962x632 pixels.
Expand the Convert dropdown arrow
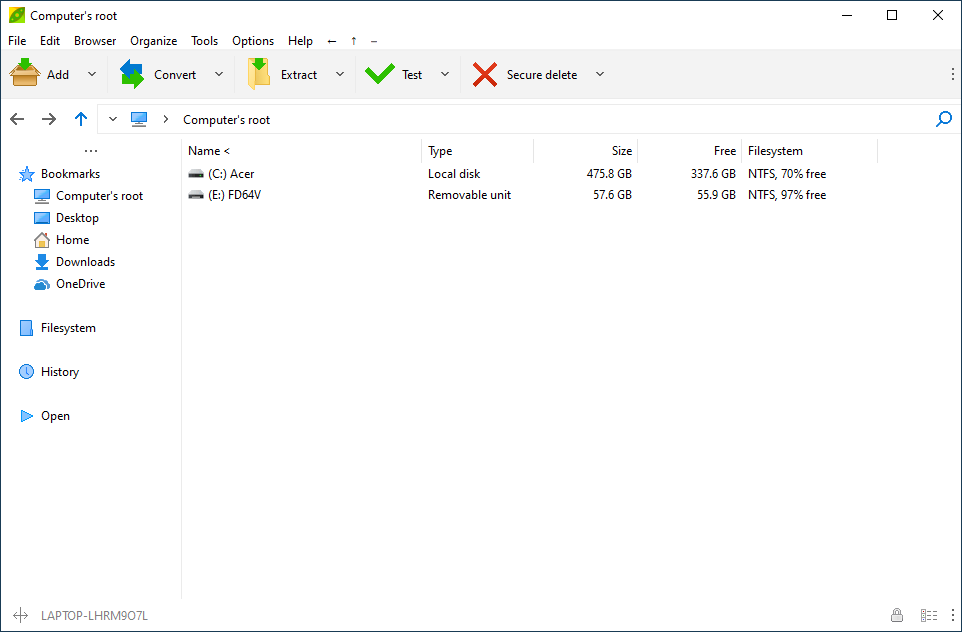[219, 74]
